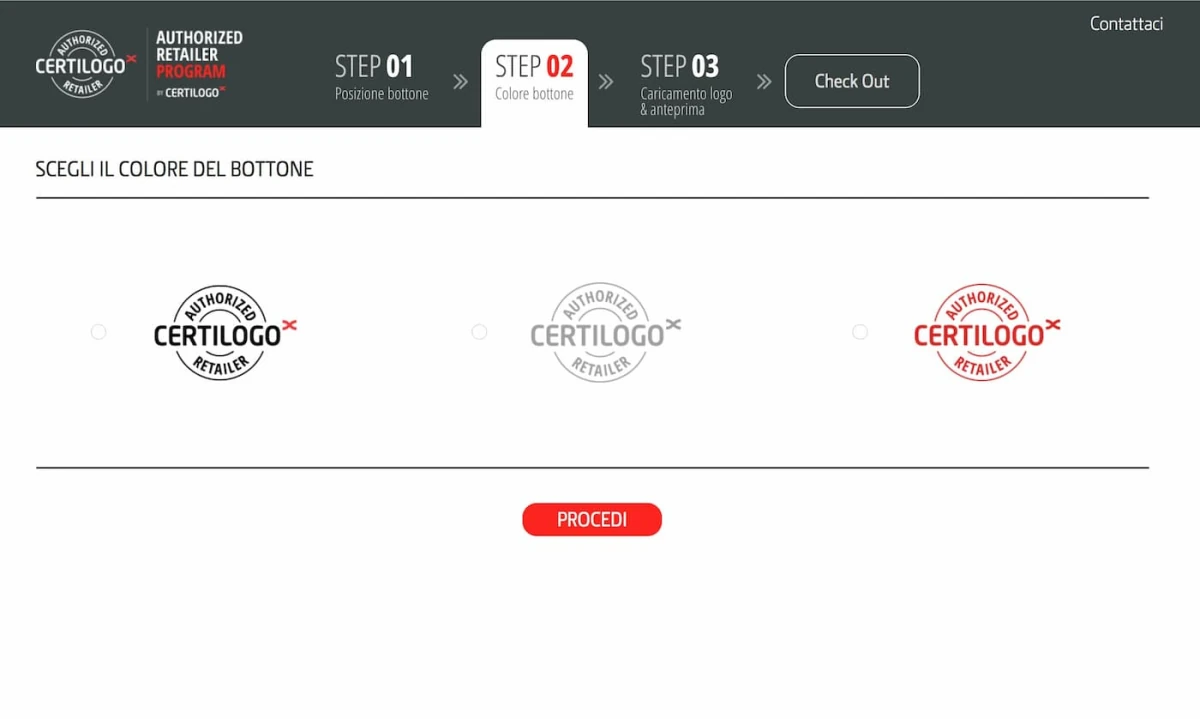
Task: Click the grey Certilogo Authorized Retailer badge
Action: click(x=605, y=332)
